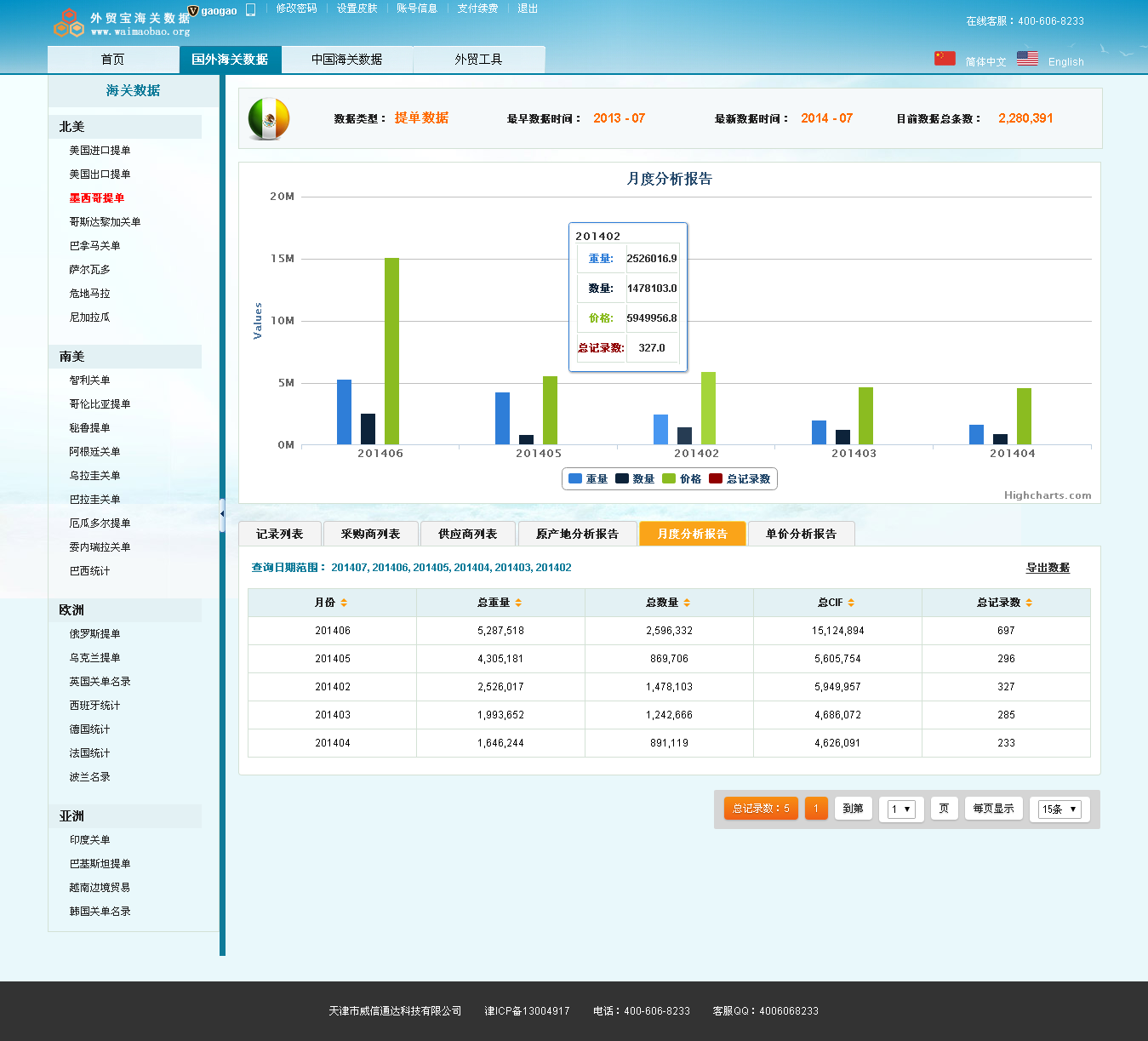
Task: Open the page number dropdown
Action: pyautogui.click(x=901, y=809)
